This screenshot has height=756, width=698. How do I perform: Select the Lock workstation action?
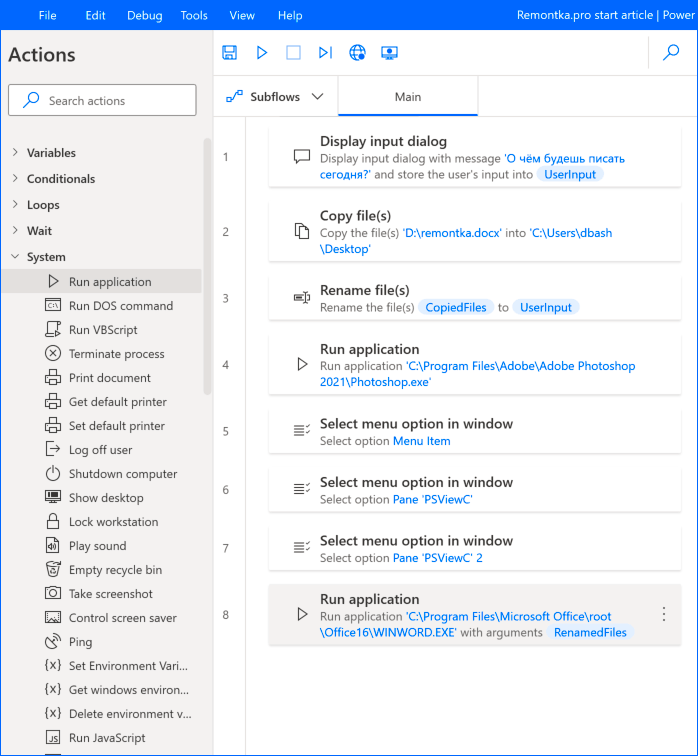pos(102,522)
